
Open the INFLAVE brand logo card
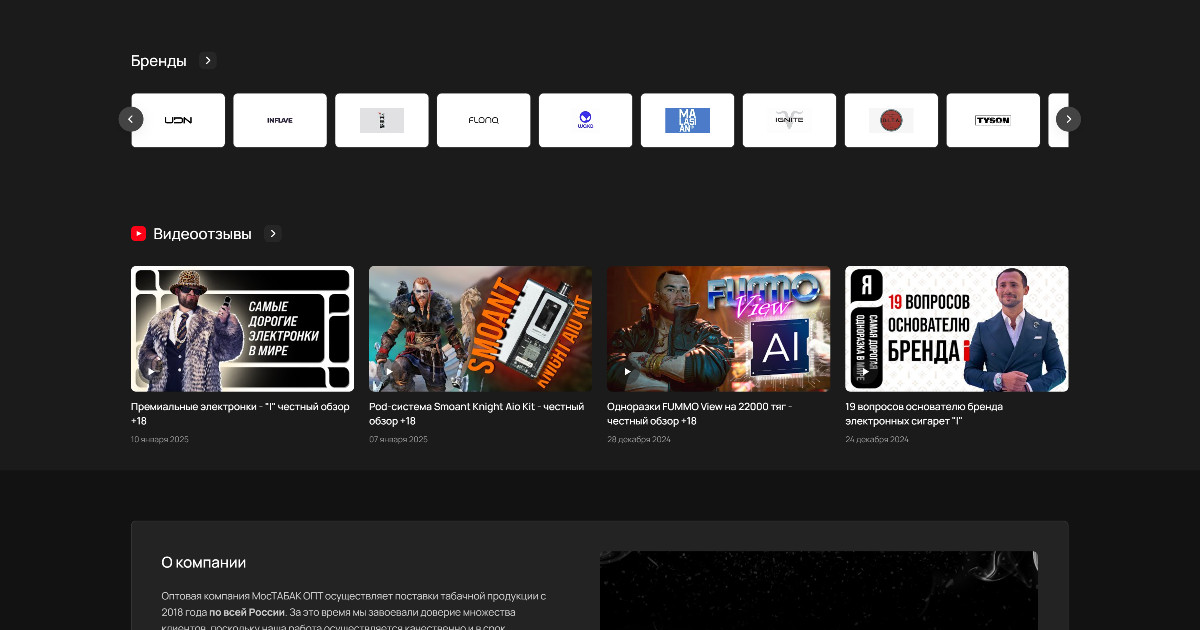[280, 120]
